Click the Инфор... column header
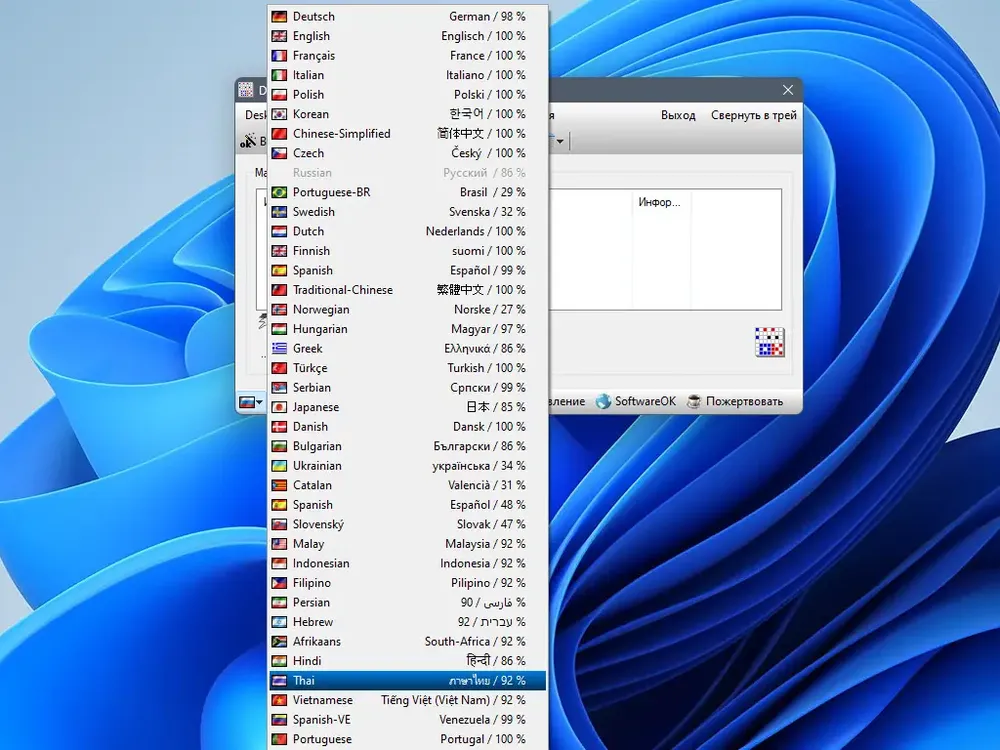Screen dimensions: 1000x750 (661, 202)
